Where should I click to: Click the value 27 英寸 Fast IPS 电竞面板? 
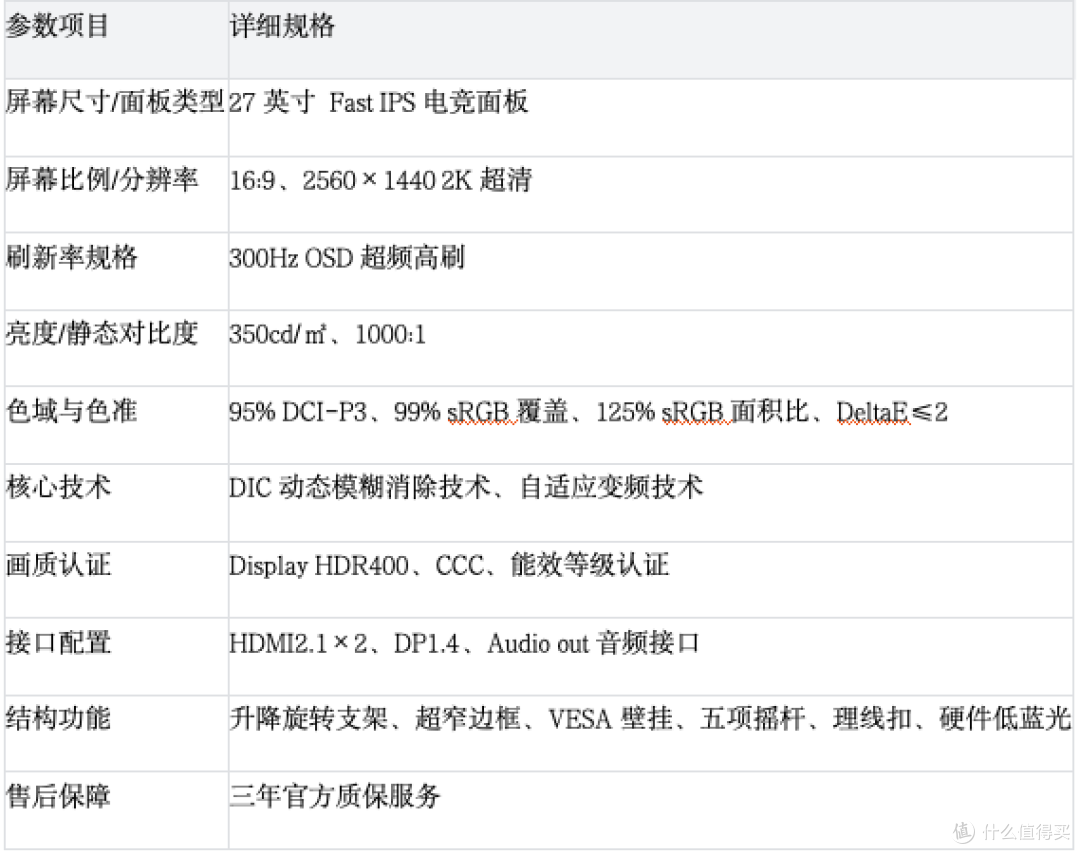(378, 103)
